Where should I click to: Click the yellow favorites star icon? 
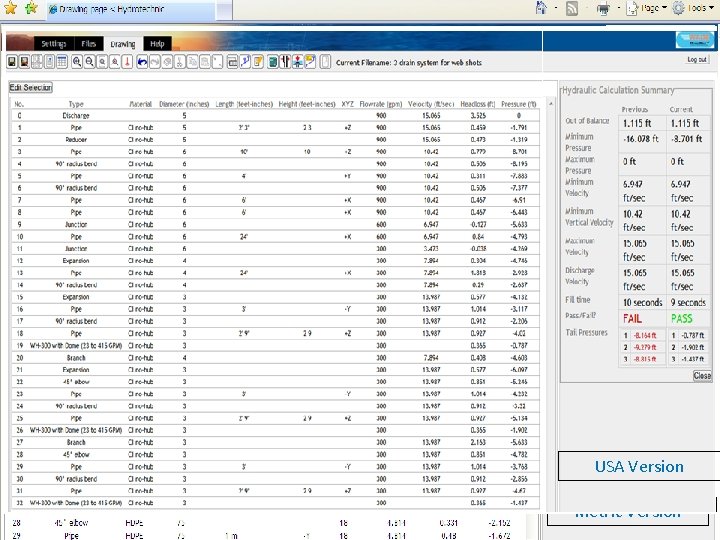coord(10,8)
